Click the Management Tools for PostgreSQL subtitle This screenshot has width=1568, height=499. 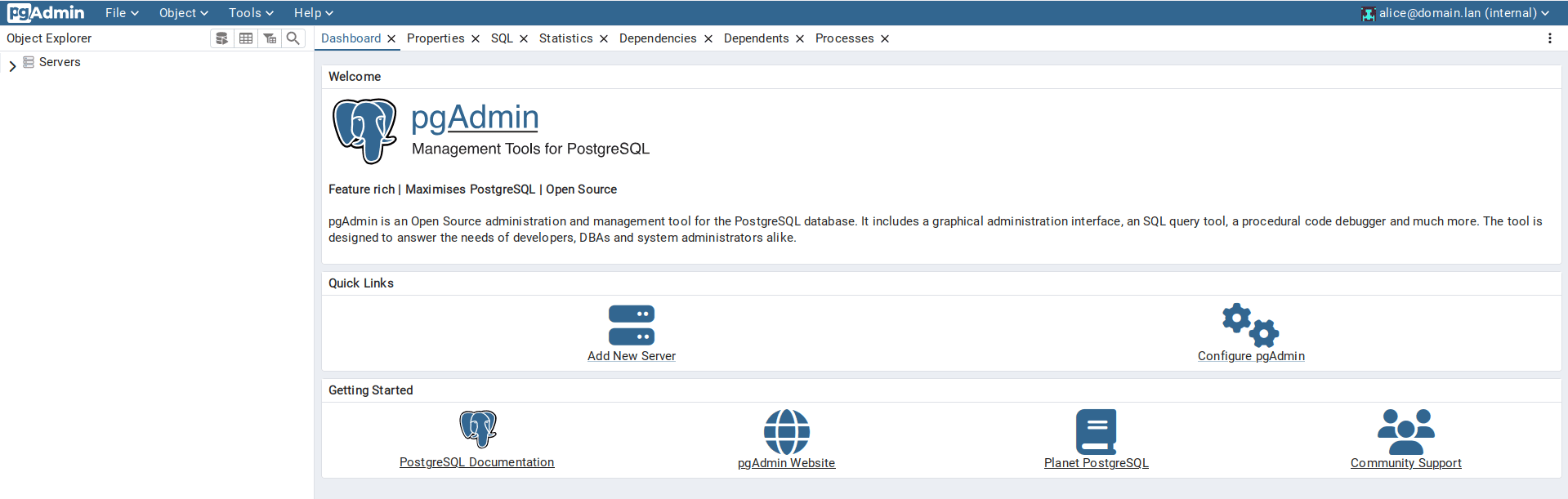pyautogui.click(x=530, y=149)
